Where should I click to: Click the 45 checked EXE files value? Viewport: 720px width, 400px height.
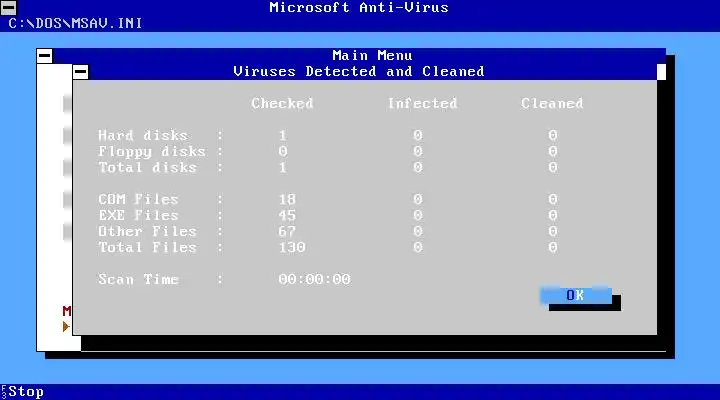pyautogui.click(x=287, y=215)
